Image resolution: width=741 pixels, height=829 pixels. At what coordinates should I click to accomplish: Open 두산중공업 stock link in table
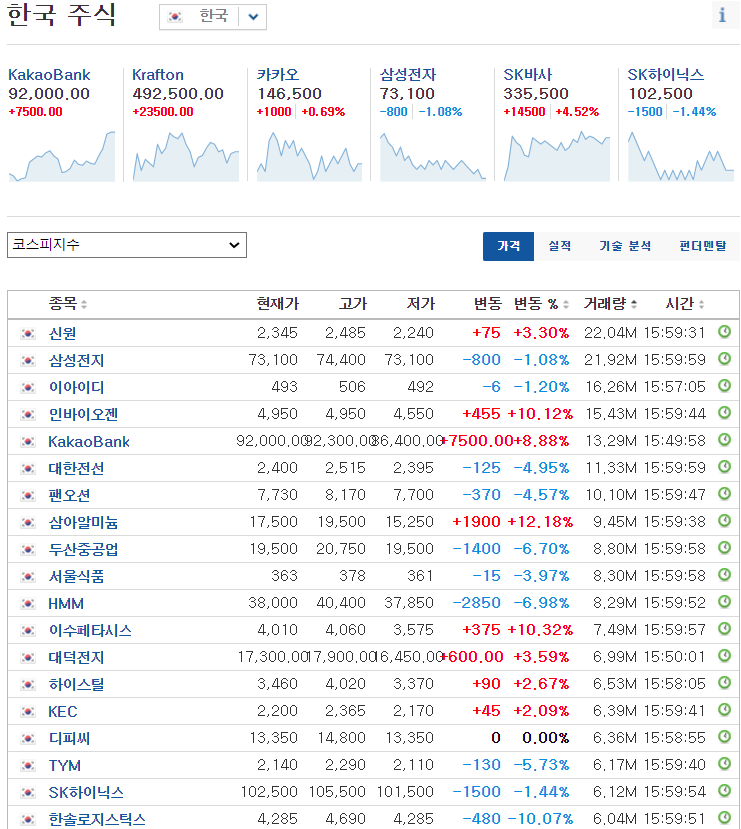click(83, 549)
